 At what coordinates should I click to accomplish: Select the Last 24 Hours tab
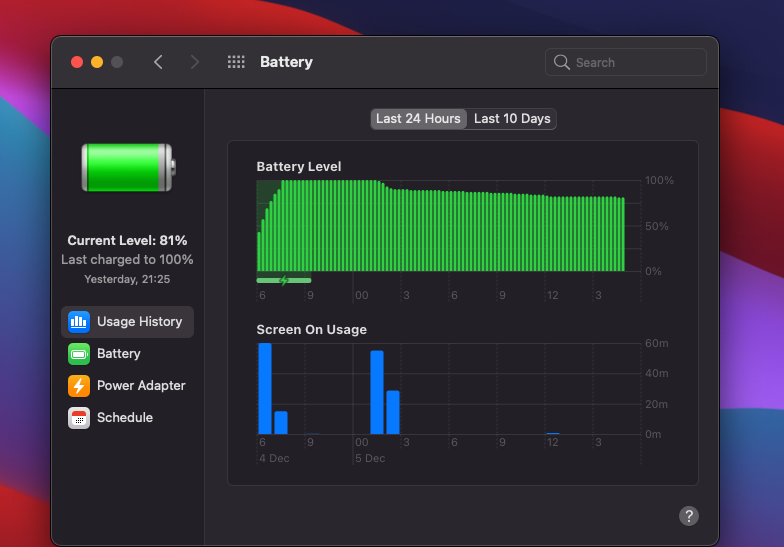coord(418,118)
